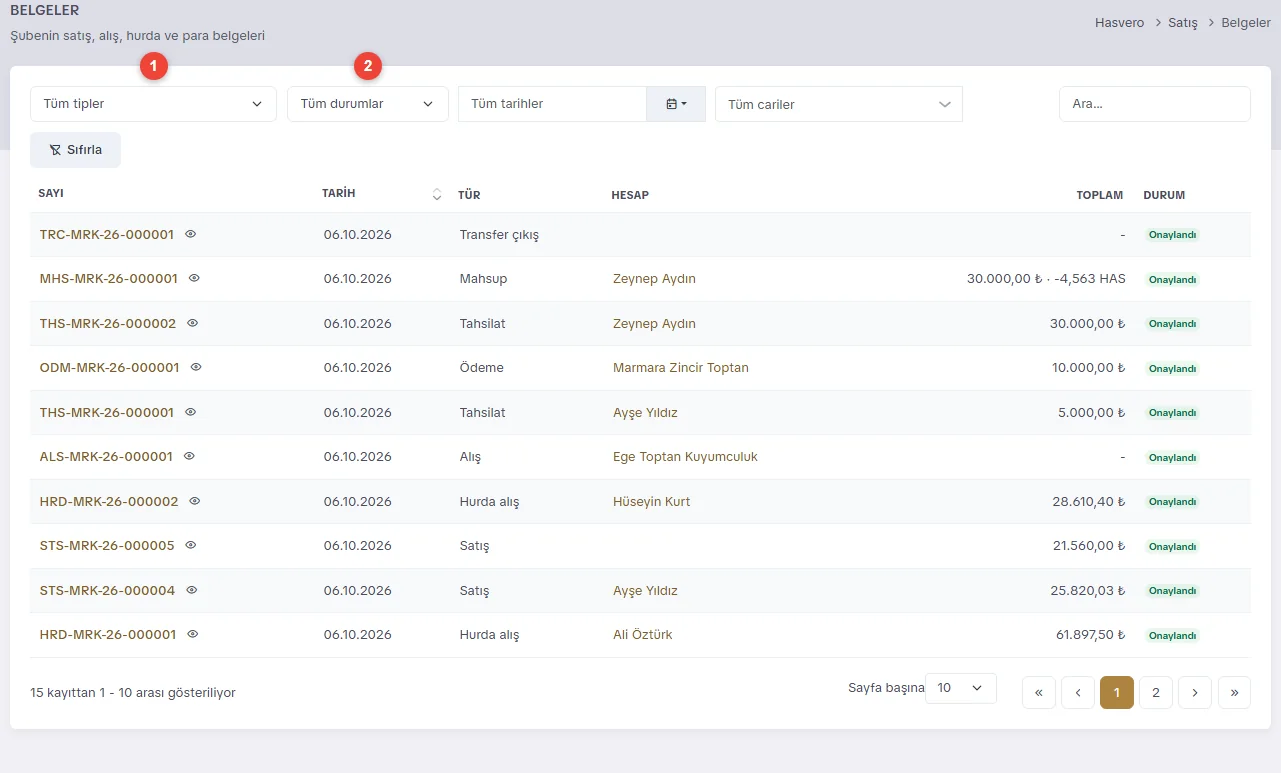Preview document TRC-MRK-26-000001 via eye icon
Screen dimensions: 1281x773
[x=191, y=234]
